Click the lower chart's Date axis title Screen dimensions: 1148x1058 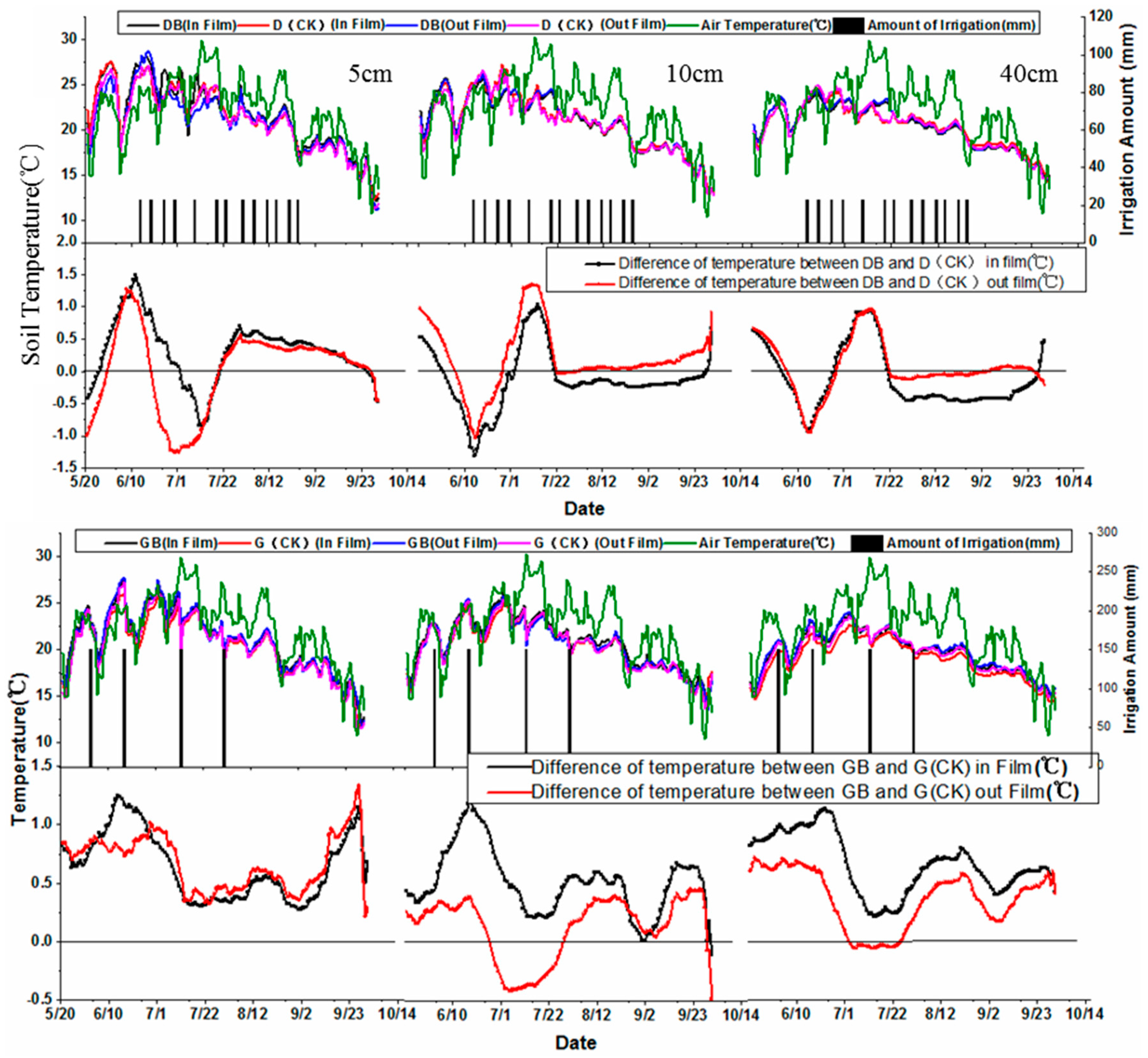click(576, 1043)
